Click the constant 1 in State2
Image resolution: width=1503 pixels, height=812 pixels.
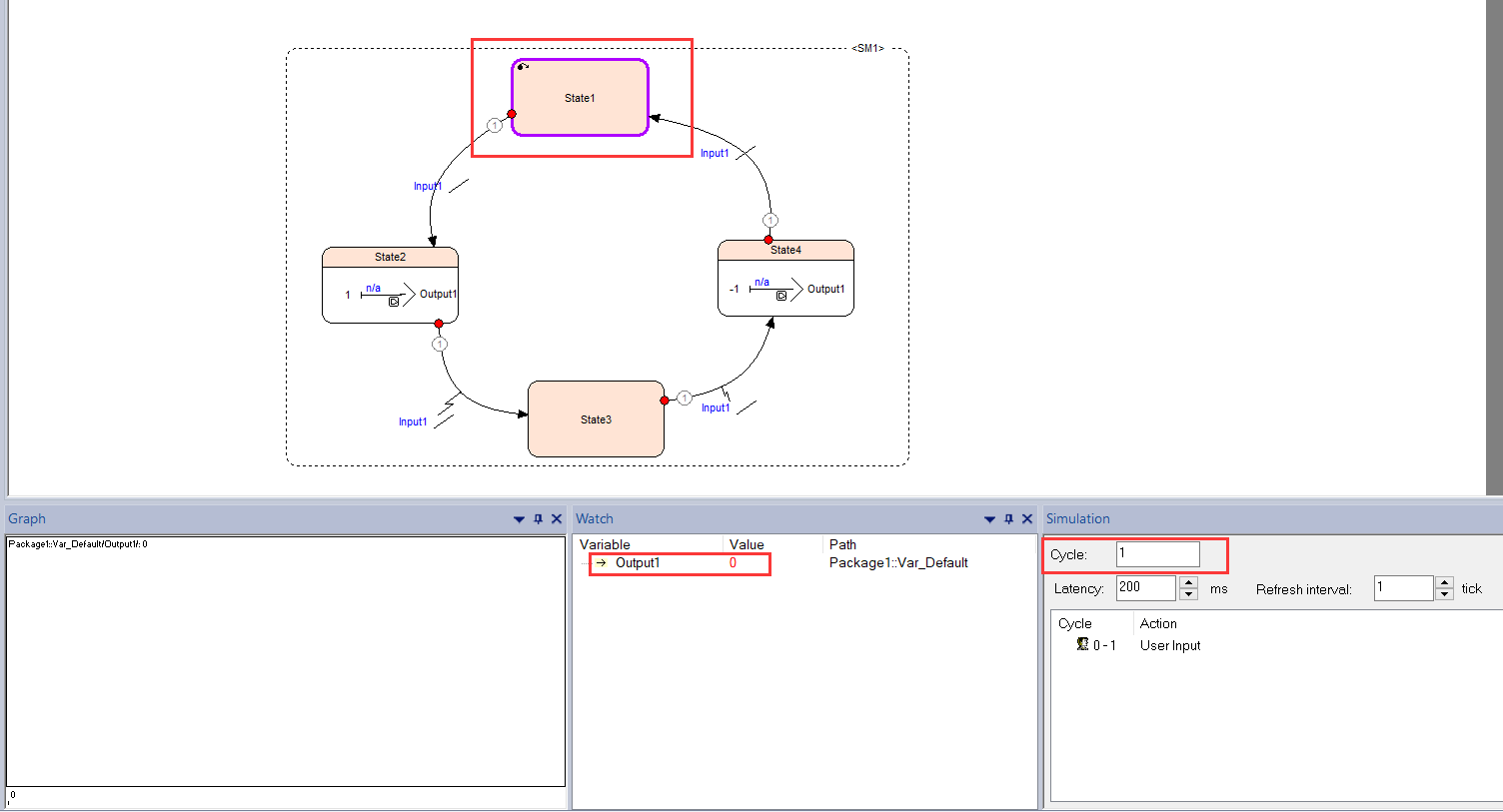pos(348,295)
